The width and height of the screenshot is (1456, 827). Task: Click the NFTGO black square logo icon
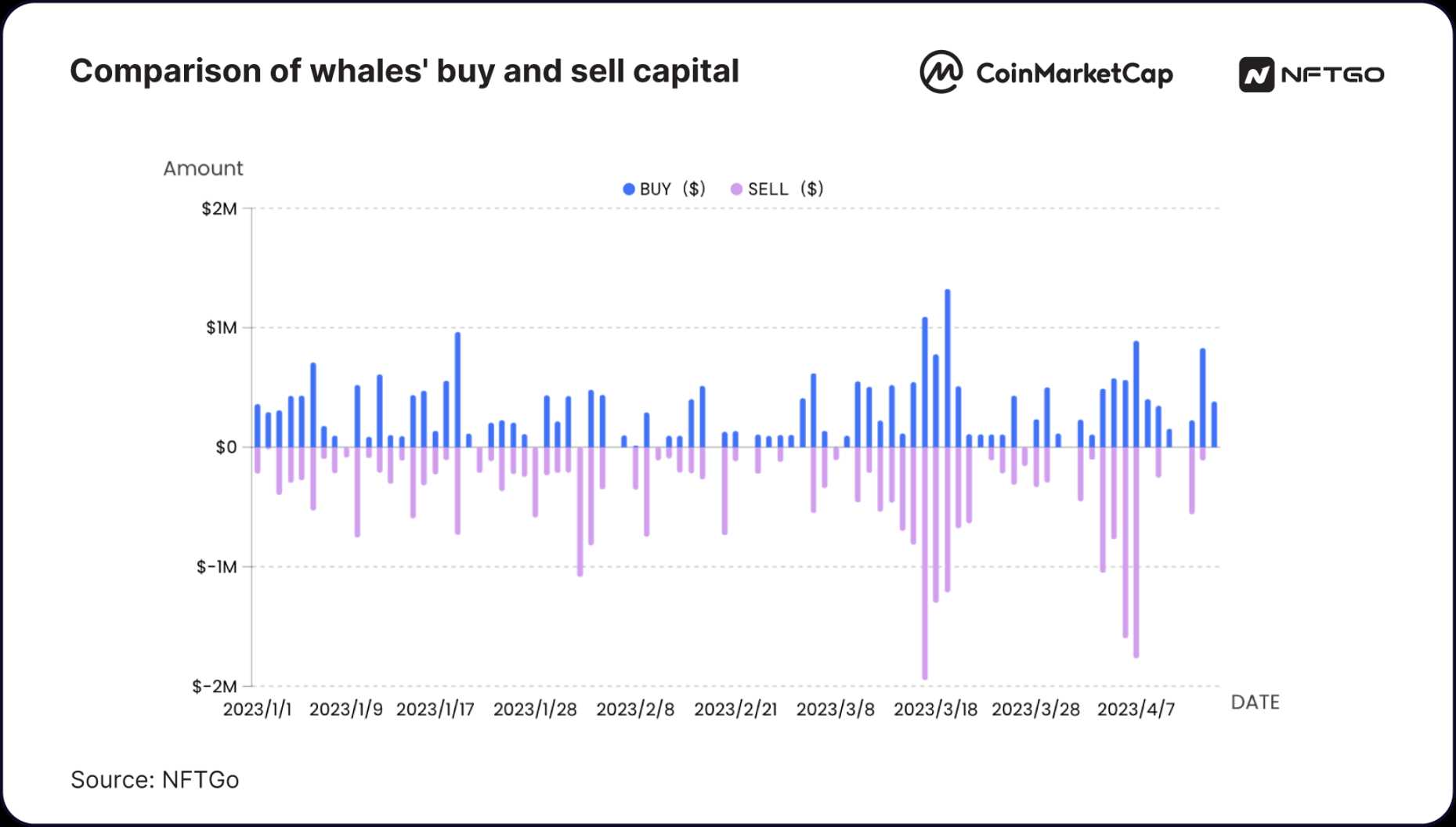(x=1256, y=75)
